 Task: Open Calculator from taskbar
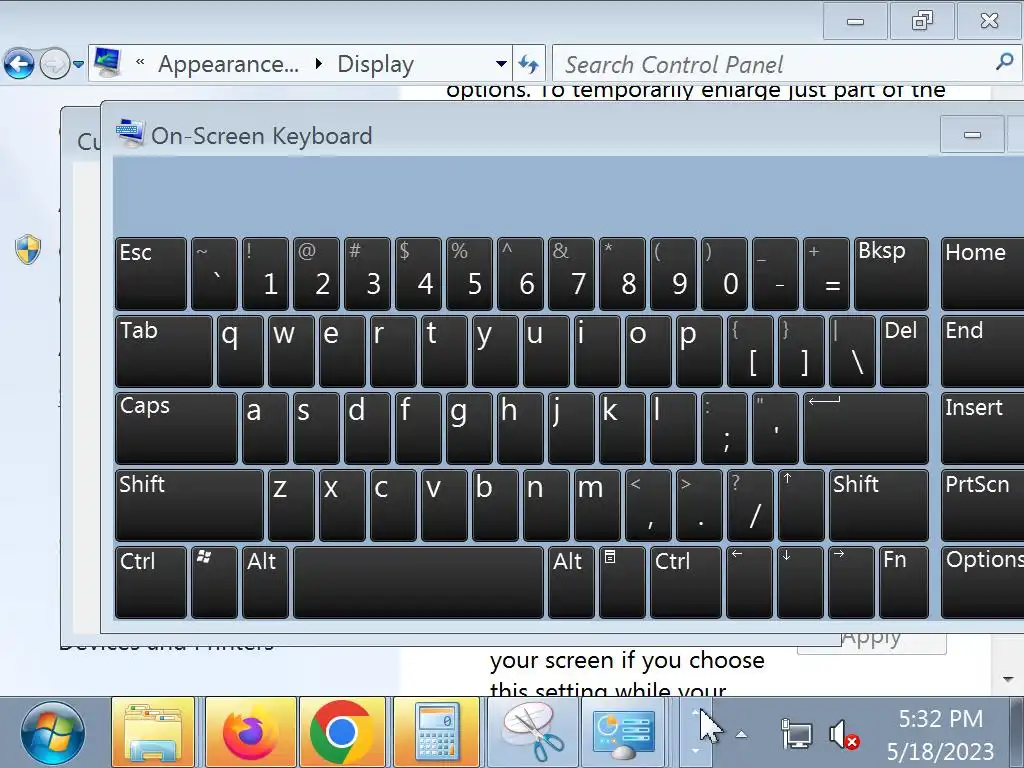tap(437, 733)
